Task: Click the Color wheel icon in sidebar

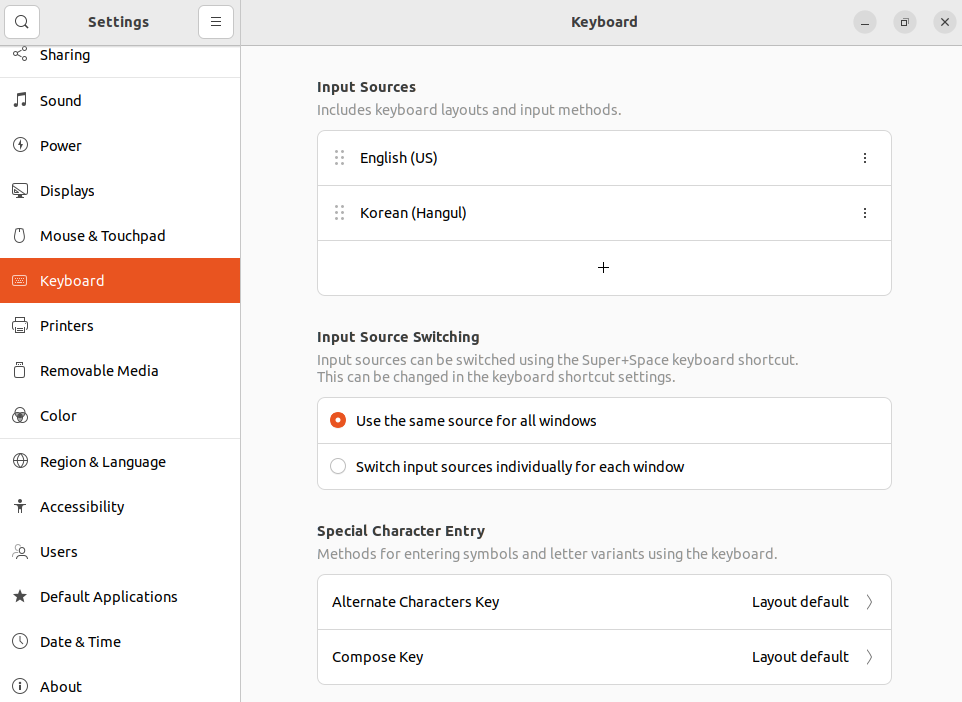Action: pyautogui.click(x=20, y=415)
